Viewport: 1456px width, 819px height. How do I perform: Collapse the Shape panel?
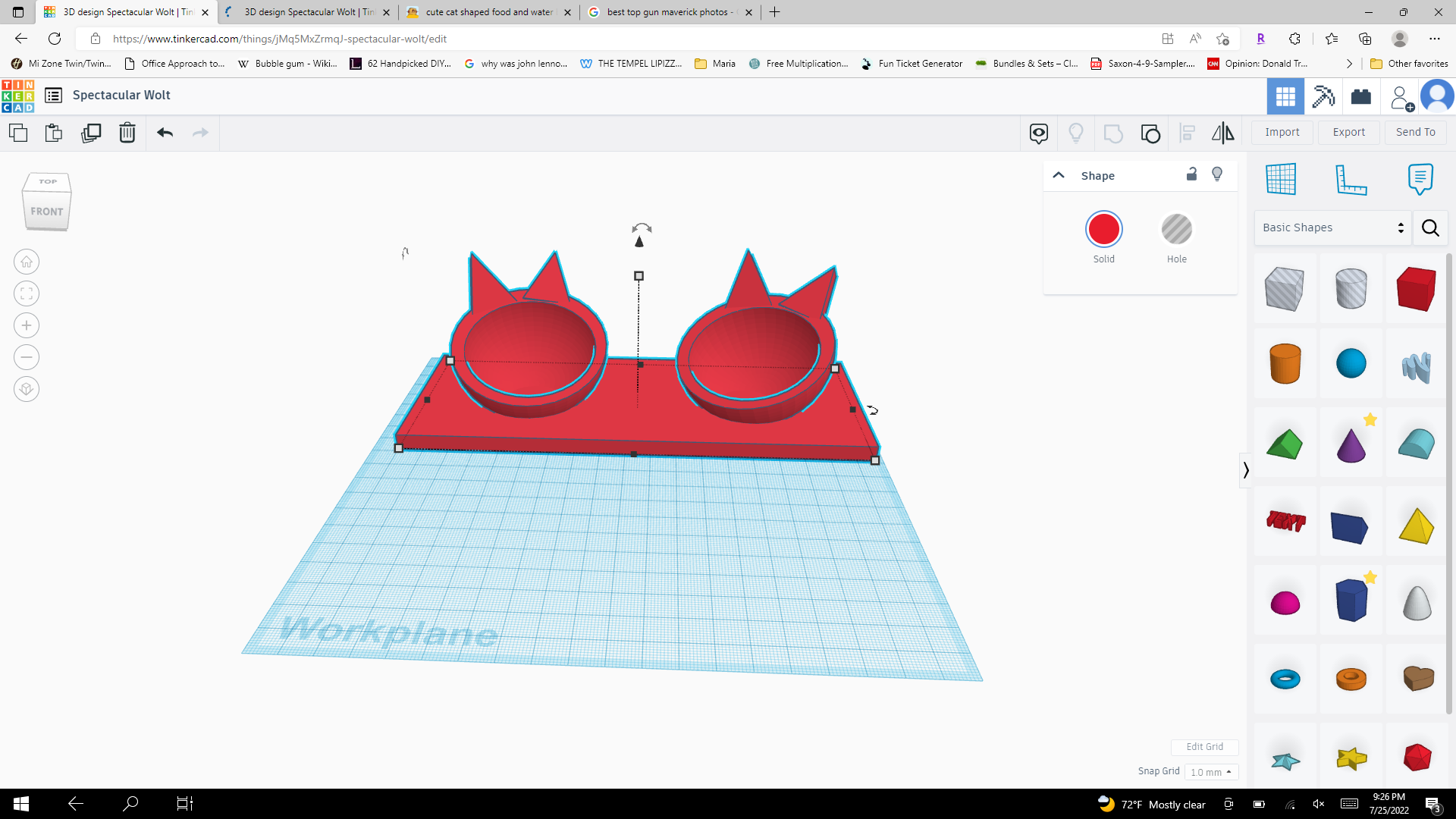pos(1058,174)
